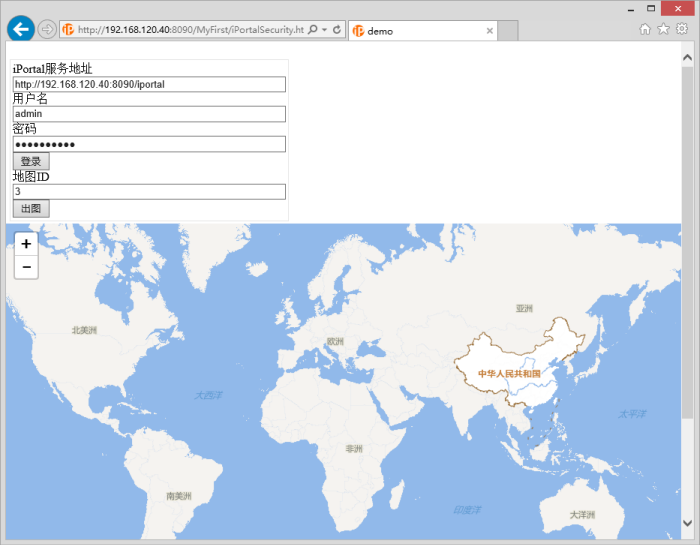700x545 pixels.
Task: Open the browser Tools gear icon
Action: [681, 29]
